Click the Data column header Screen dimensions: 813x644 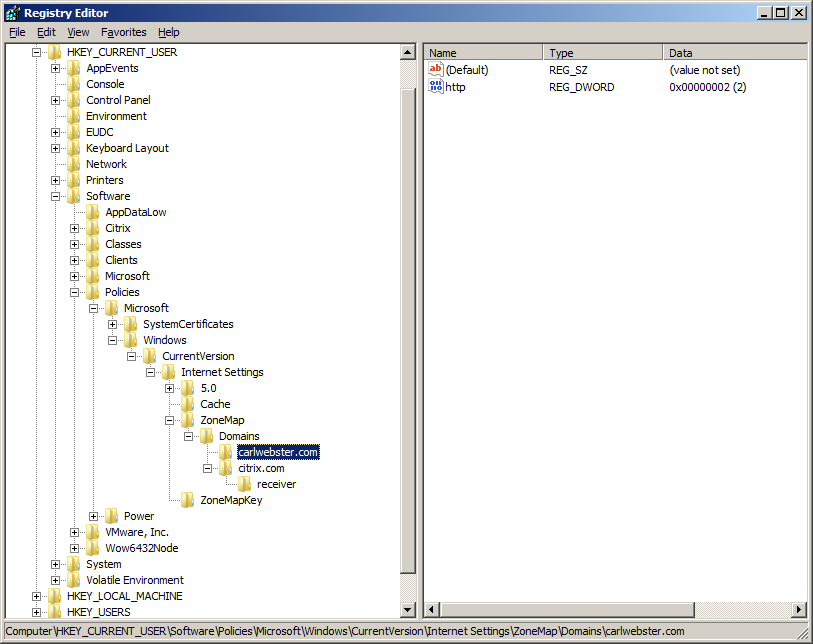click(733, 53)
